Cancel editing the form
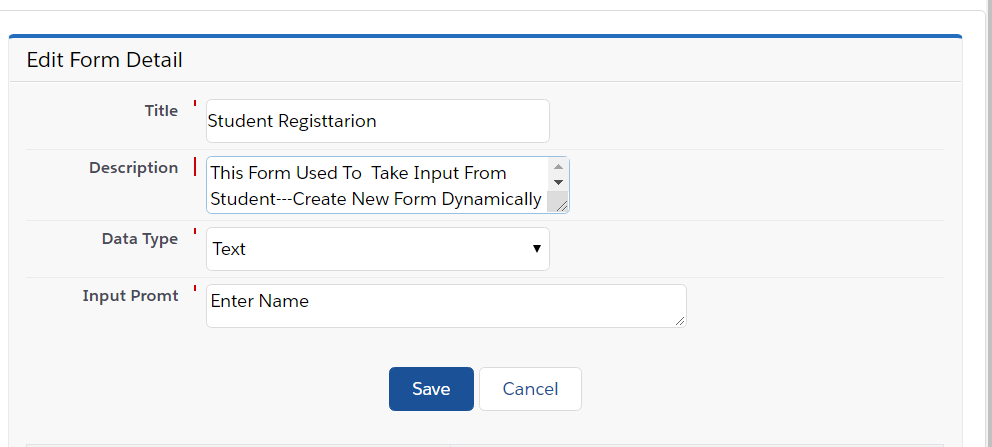 coord(530,389)
